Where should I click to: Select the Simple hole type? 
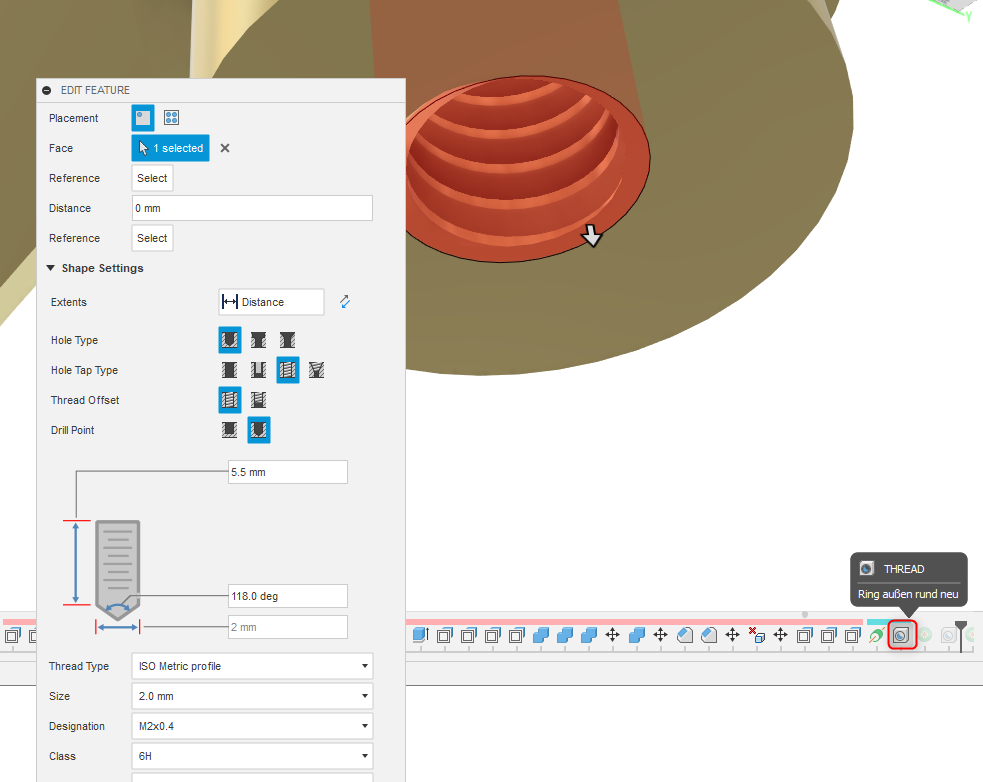click(x=229, y=340)
